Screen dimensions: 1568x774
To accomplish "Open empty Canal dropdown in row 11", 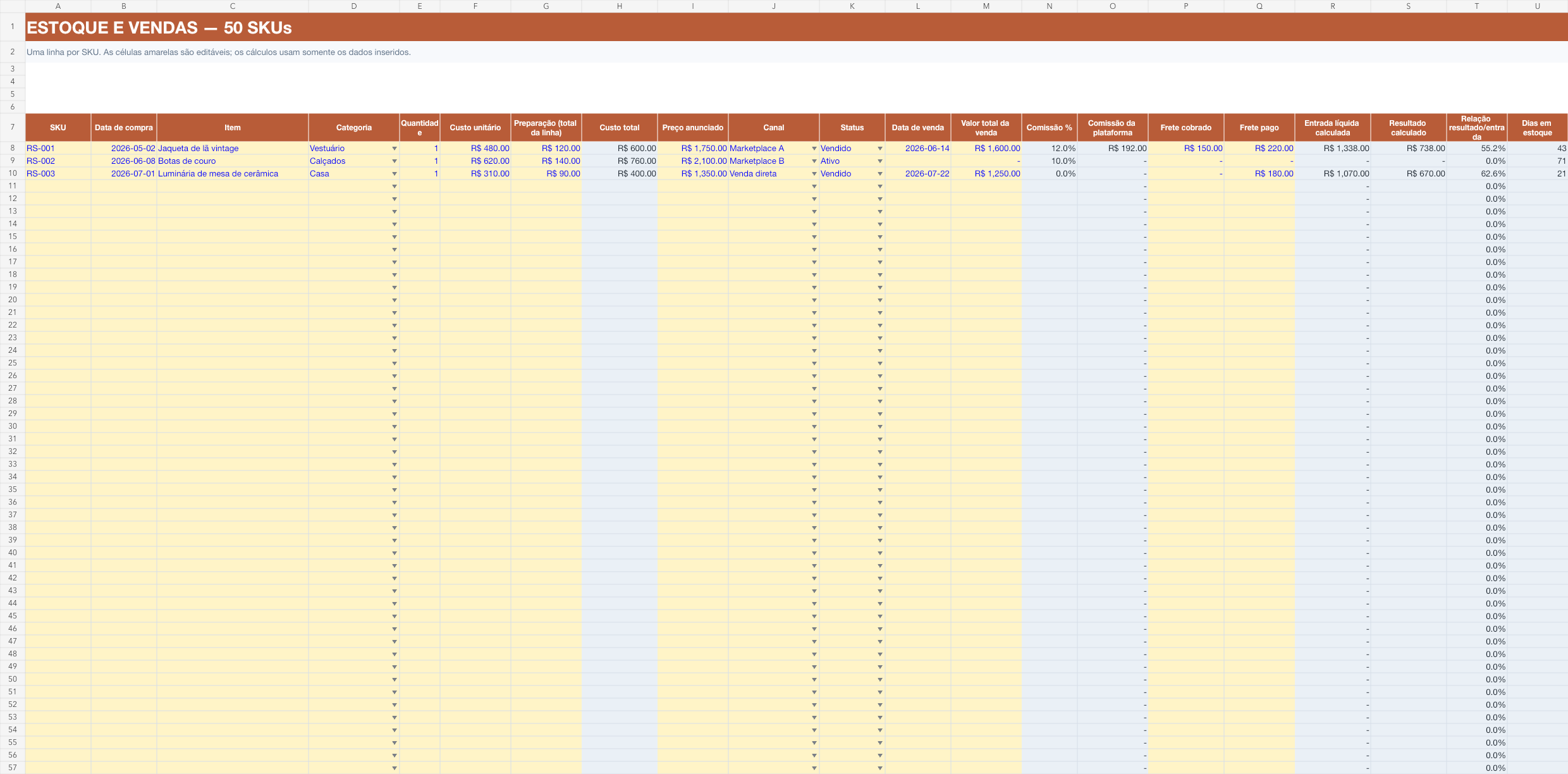I will [814, 187].
